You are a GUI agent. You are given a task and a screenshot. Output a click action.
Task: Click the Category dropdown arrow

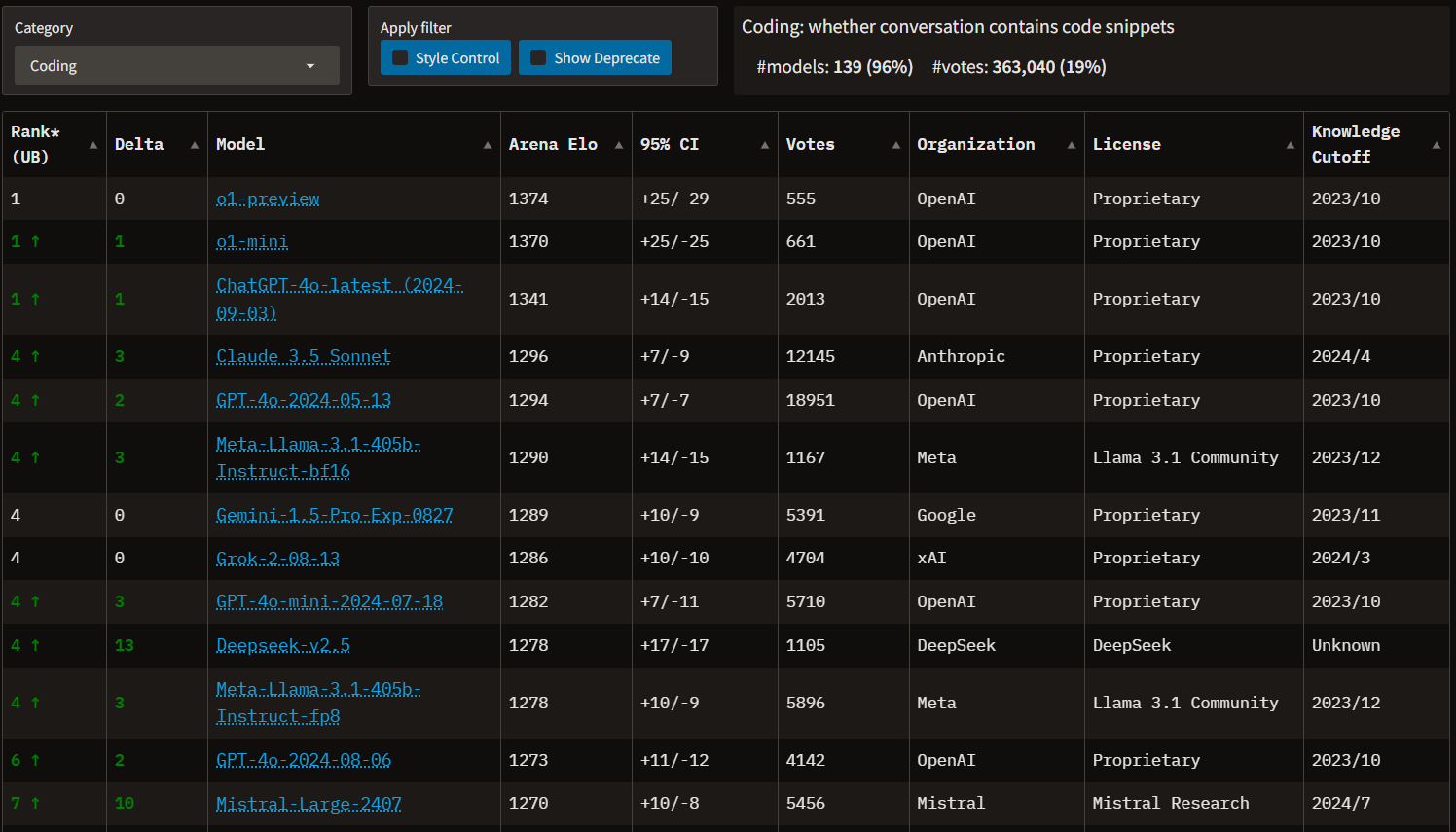tap(310, 66)
